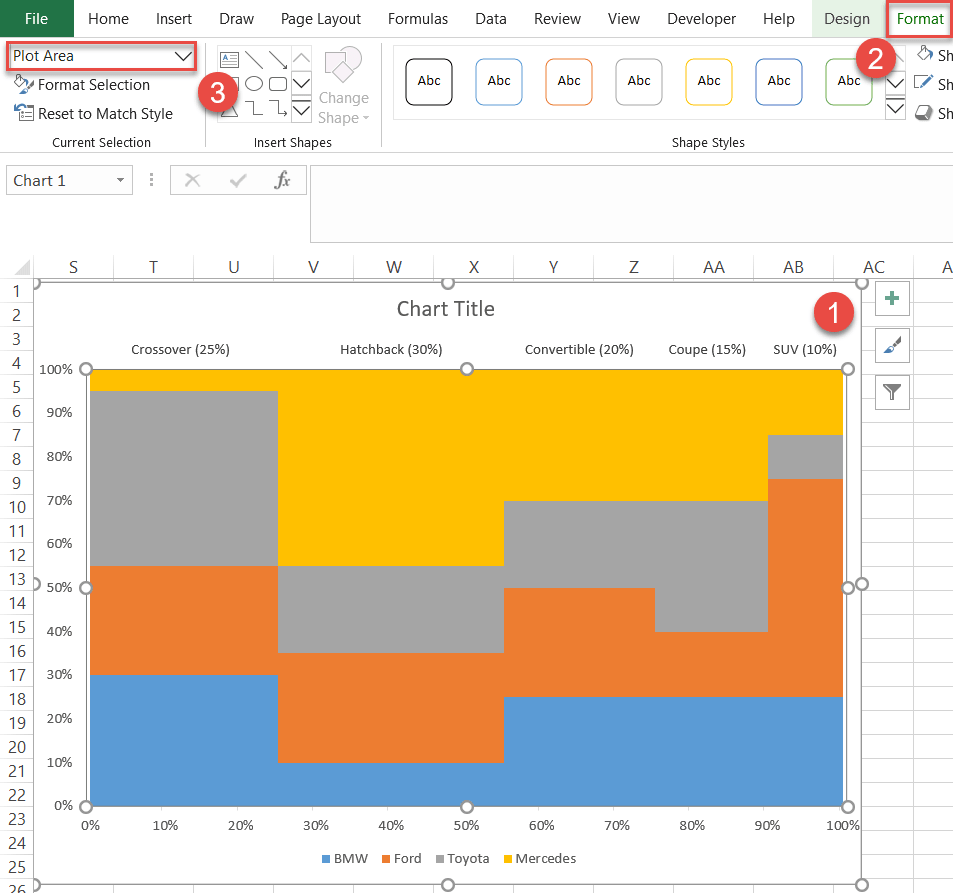Image resolution: width=953 pixels, height=893 pixels.
Task: Apply the yellow outline Abc shape style
Action: pos(709,81)
